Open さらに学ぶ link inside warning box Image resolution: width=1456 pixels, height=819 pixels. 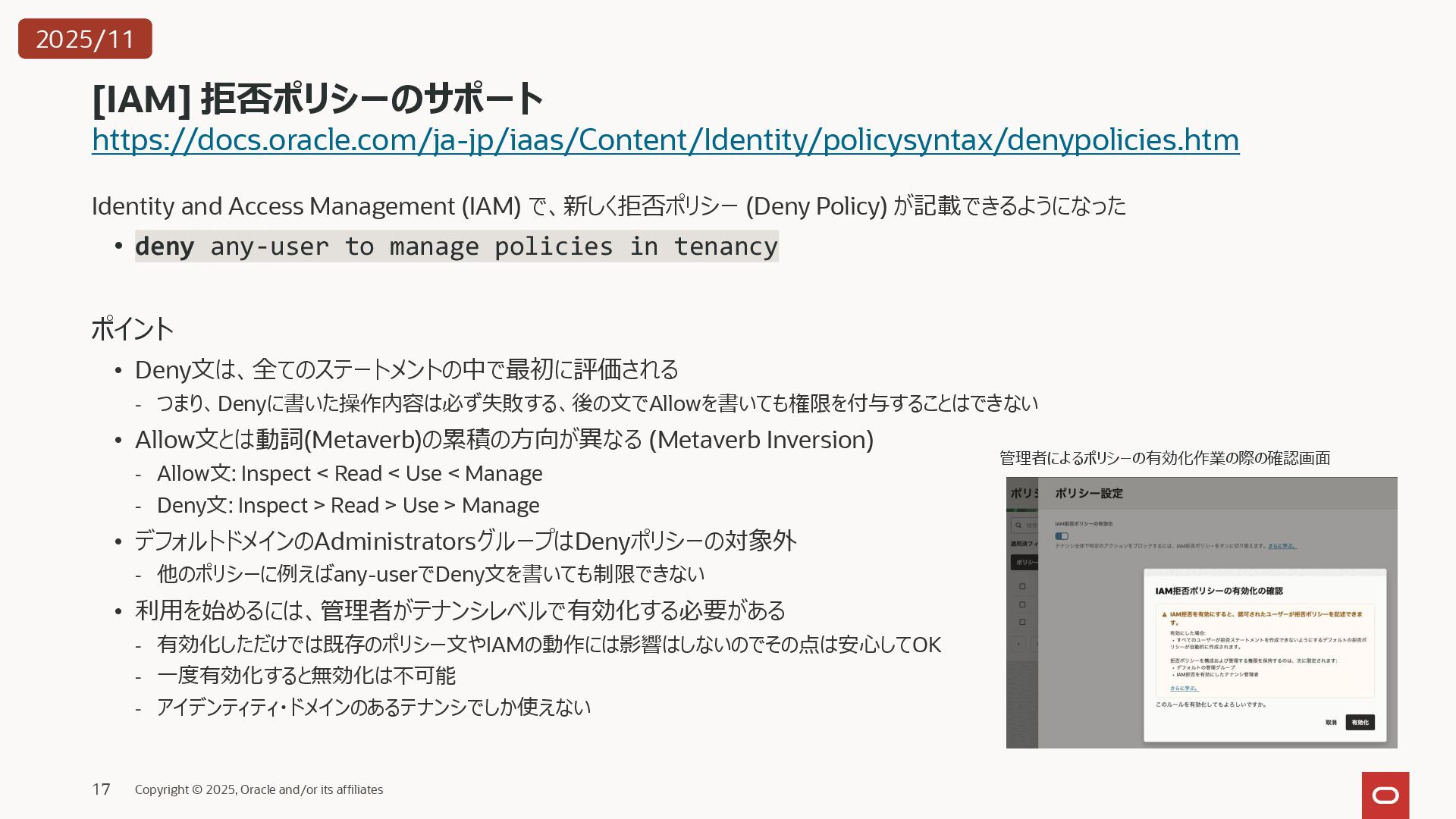[x=1183, y=689]
